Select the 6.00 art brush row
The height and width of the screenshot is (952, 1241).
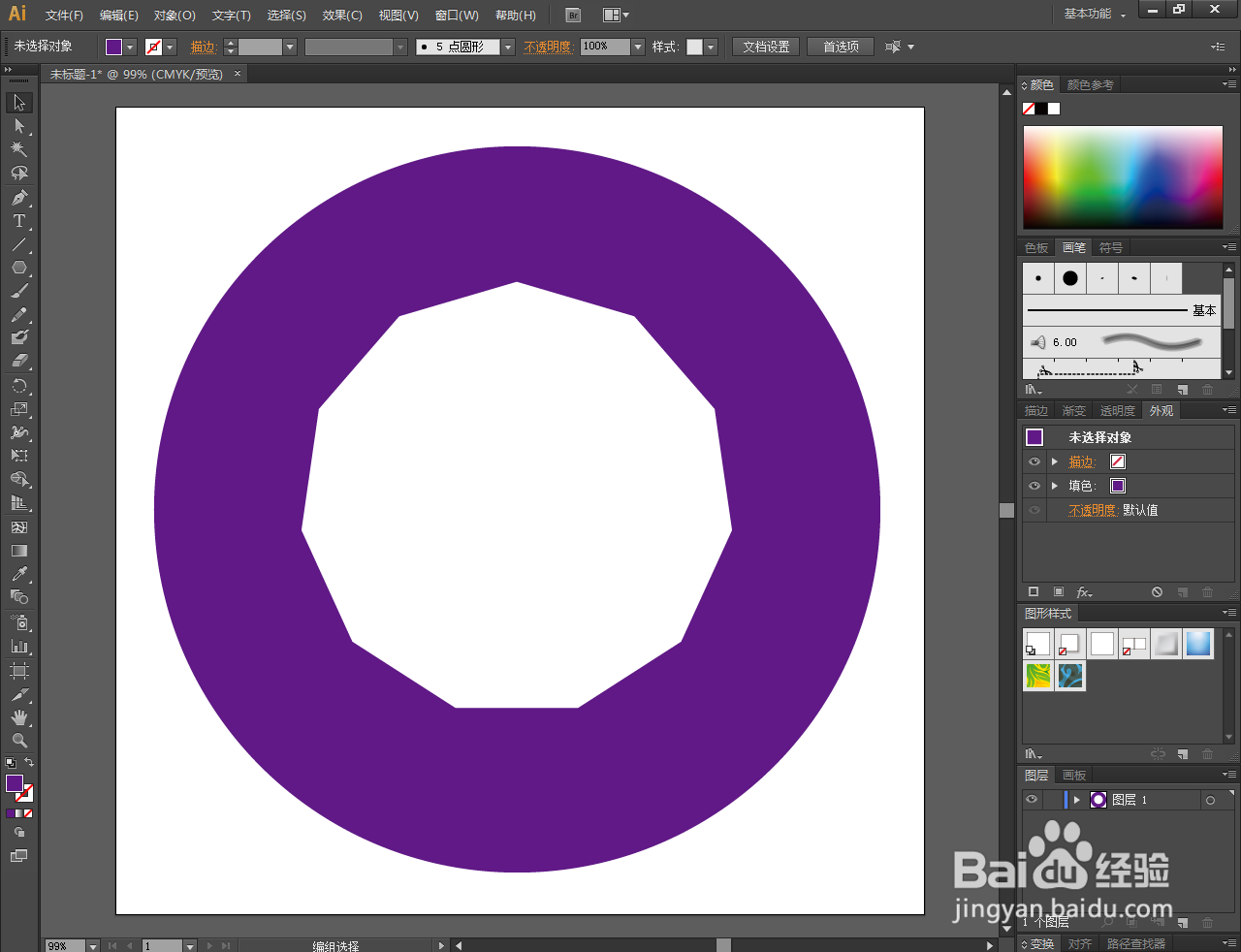pyautogui.click(x=1122, y=342)
